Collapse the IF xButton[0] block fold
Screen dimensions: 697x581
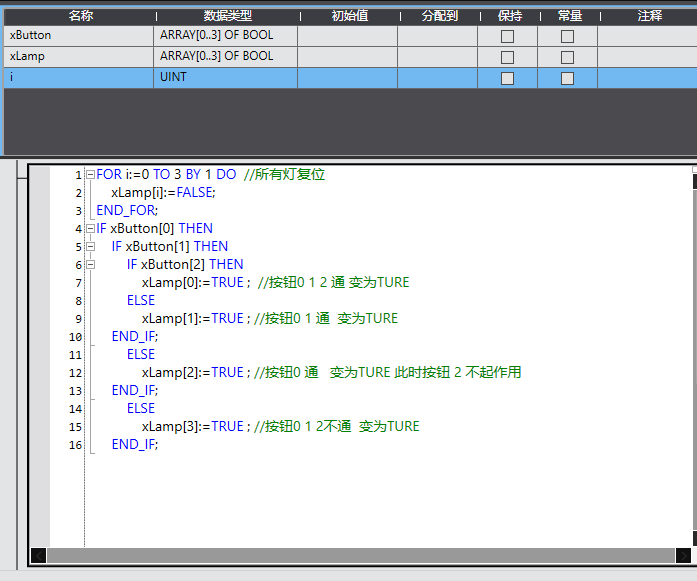tap(90, 229)
